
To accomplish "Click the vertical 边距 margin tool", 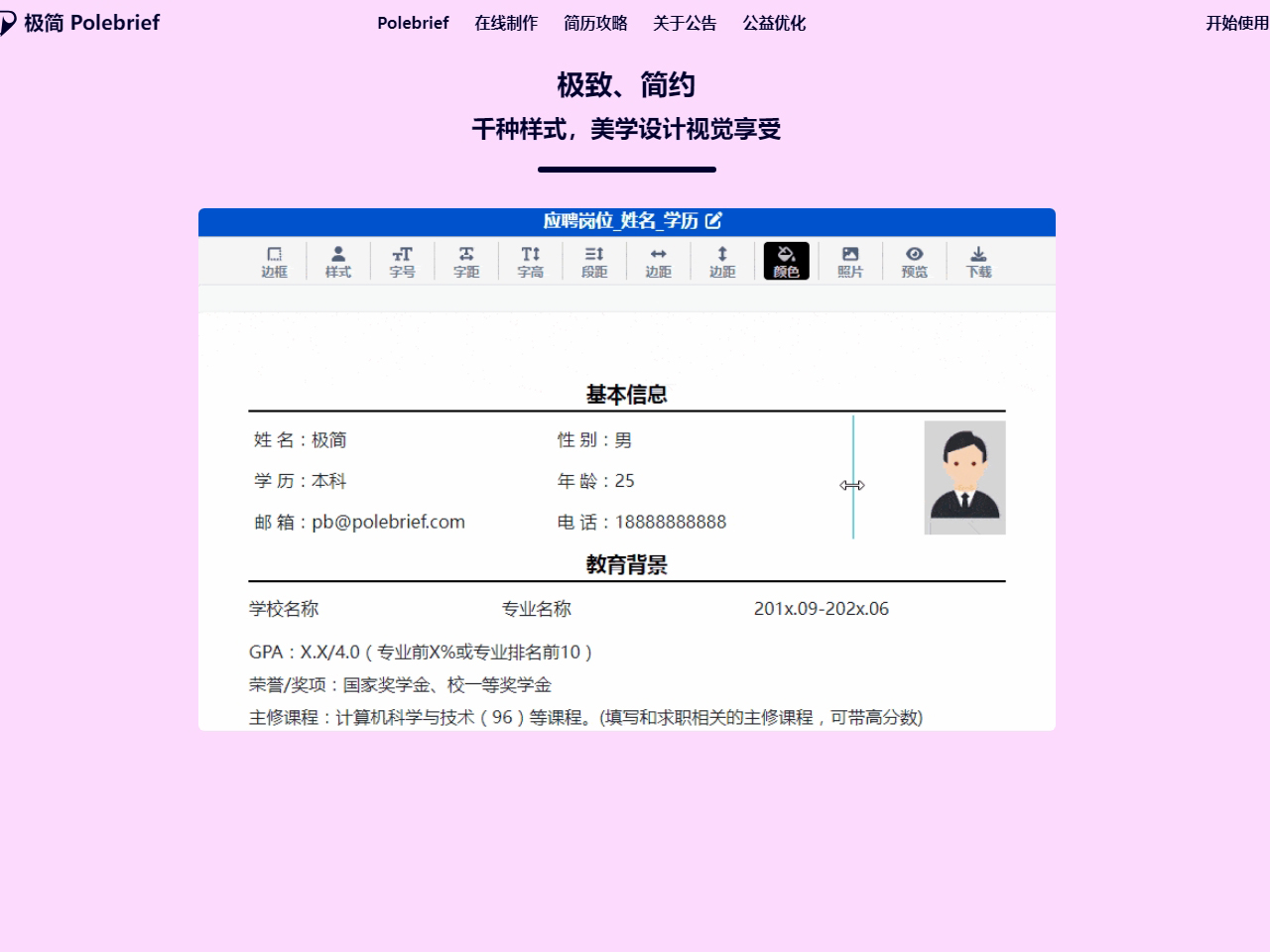I will [722, 262].
